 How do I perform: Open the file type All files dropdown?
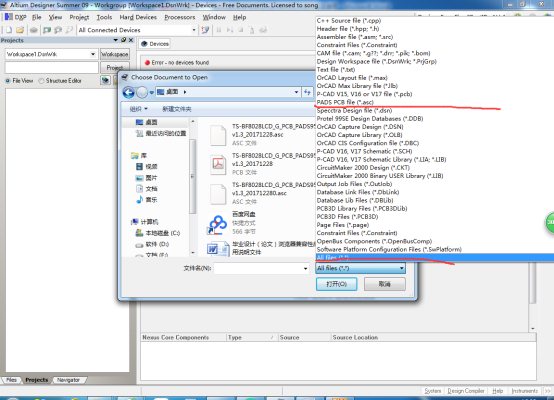pos(401,268)
